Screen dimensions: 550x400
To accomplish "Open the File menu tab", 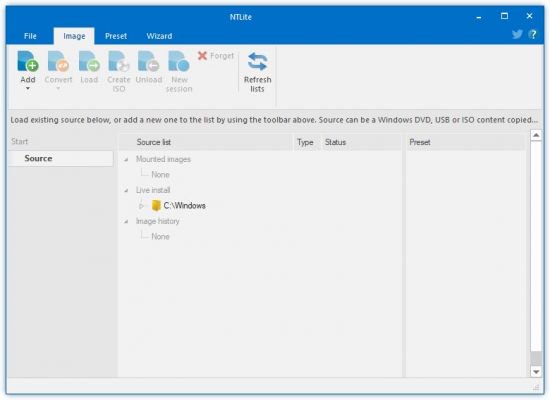I will pyautogui.click(x=30, y=36).
